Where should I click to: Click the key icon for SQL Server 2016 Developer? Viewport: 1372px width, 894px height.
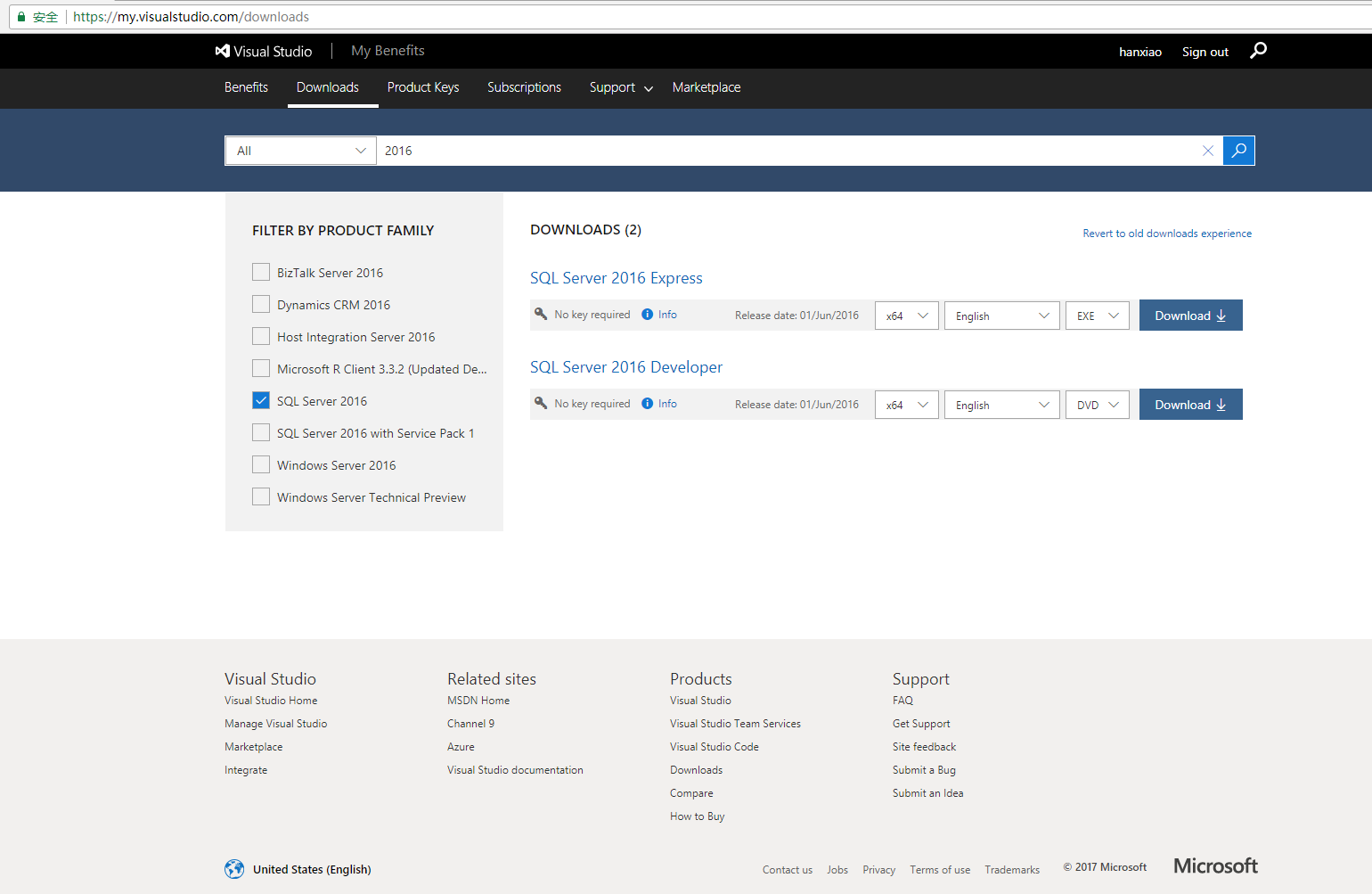541,403
